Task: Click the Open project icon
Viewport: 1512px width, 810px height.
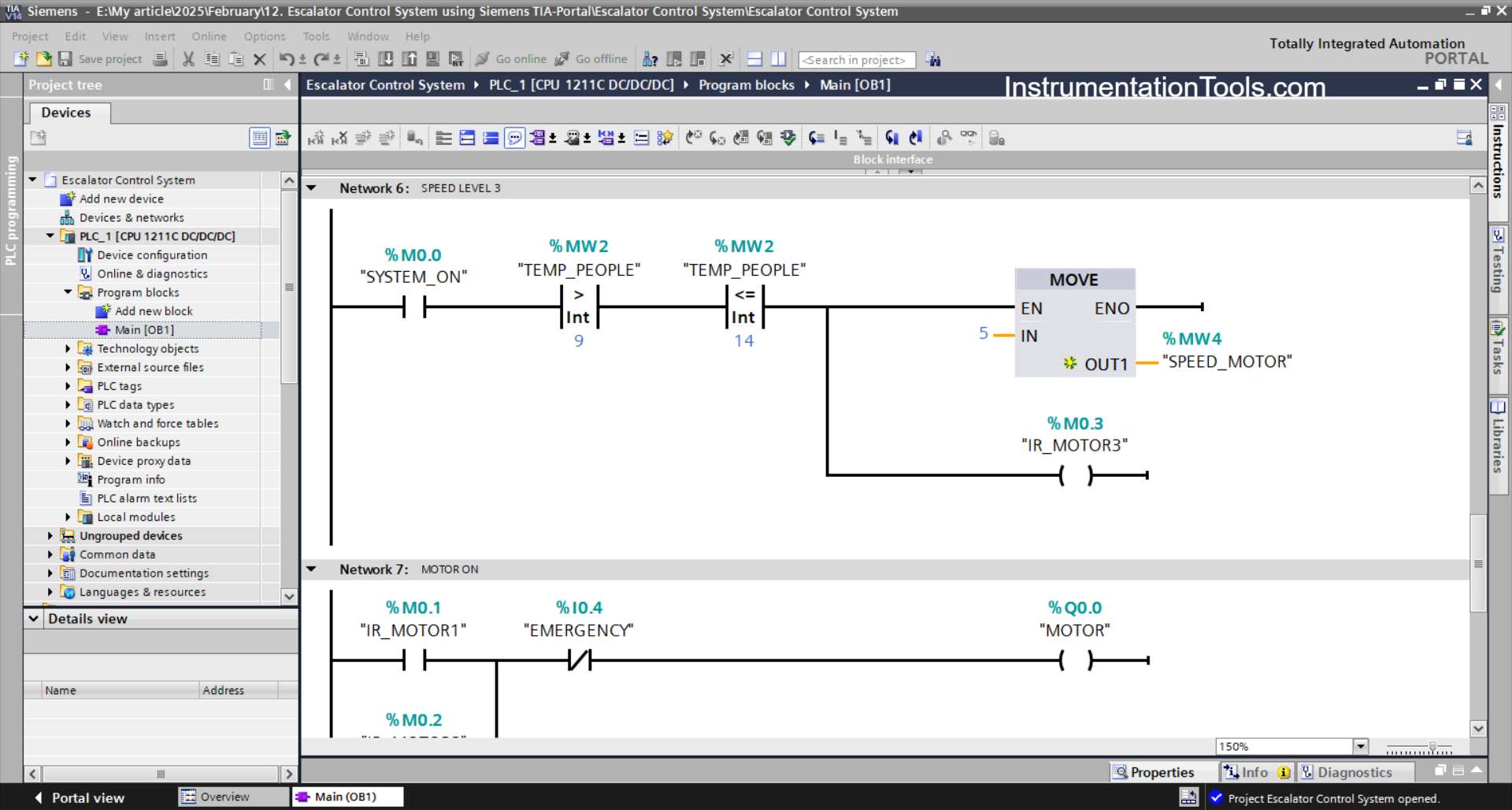Action: point(44,59)
